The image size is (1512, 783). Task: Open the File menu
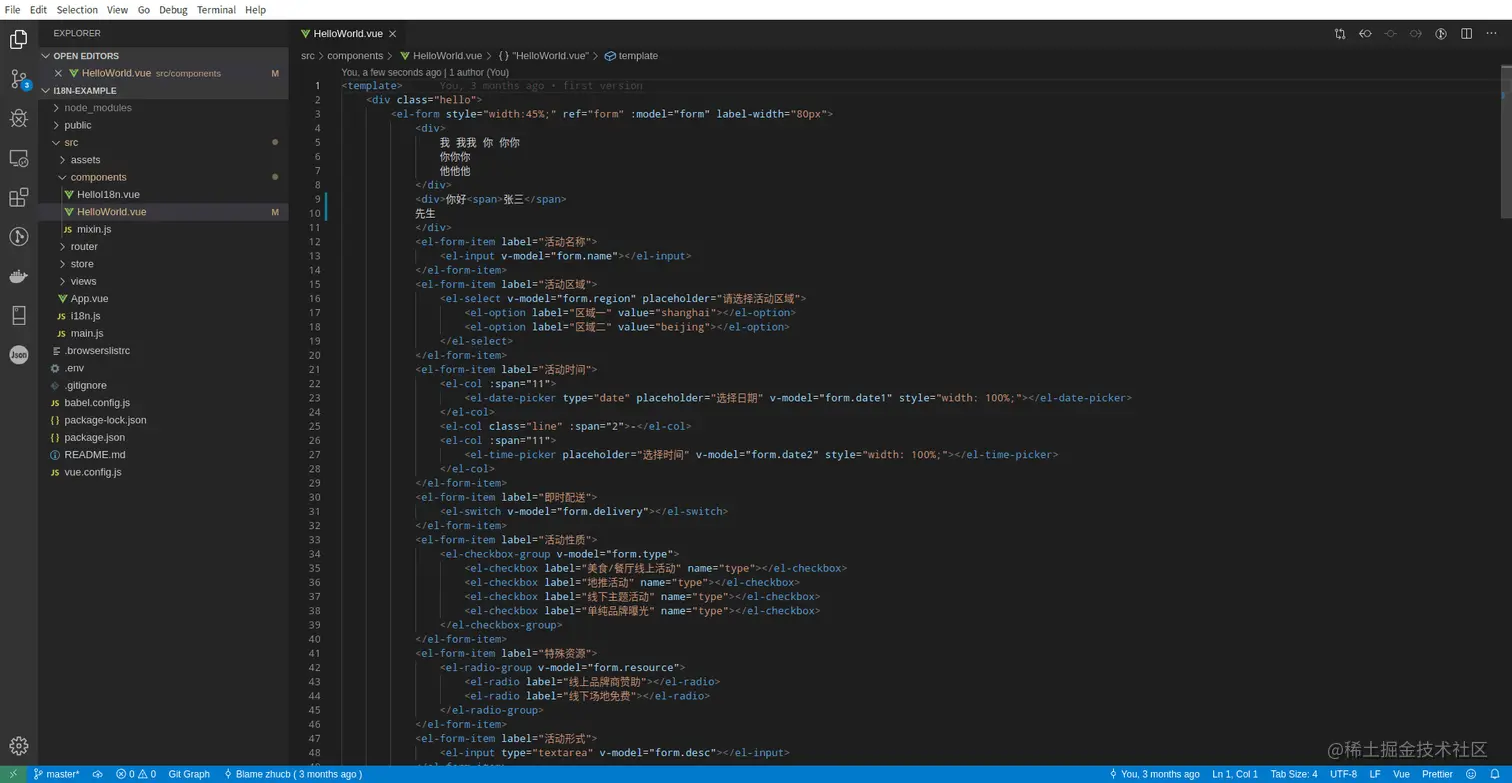coord(12,10)
